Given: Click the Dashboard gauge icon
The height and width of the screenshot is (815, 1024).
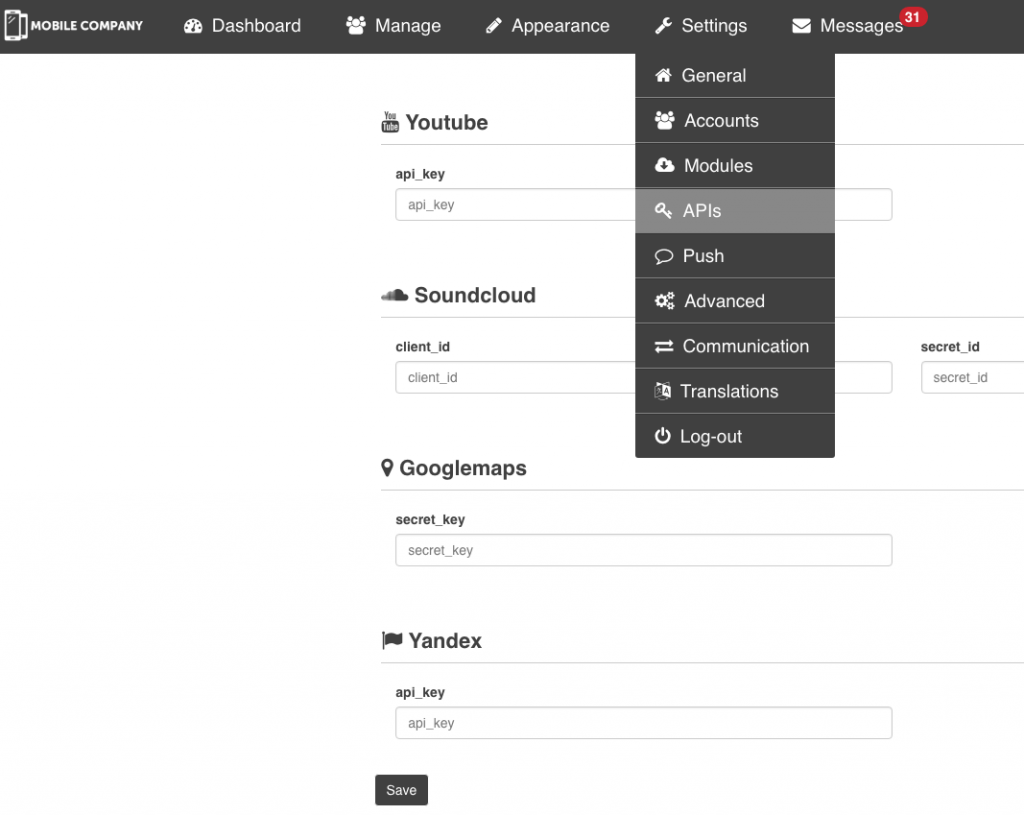Looking at the screenshot, I should [x=193, y=26].
